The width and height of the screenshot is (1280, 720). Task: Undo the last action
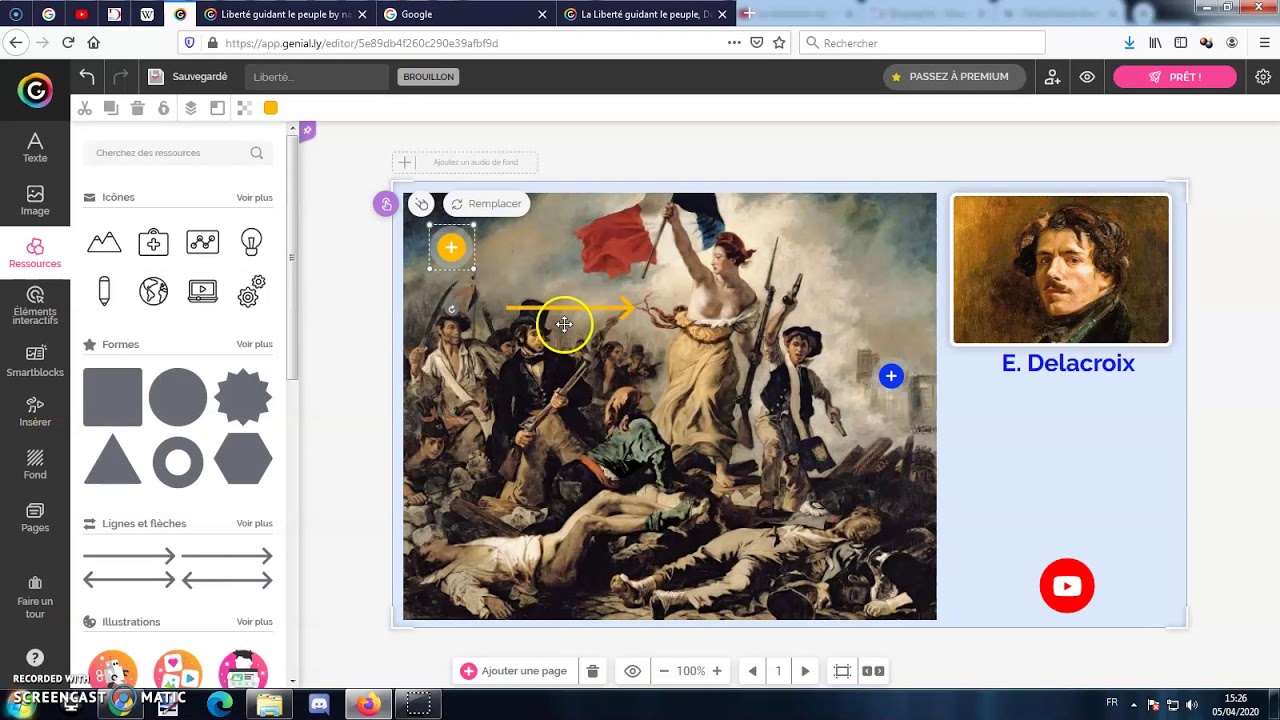point(87,77)
